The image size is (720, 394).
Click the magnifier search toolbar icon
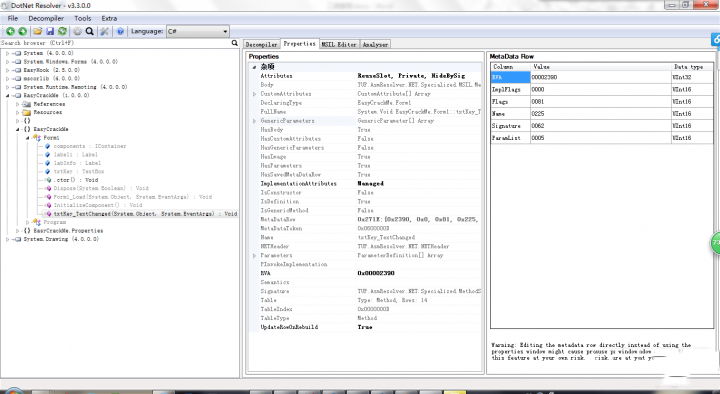pos(90,31)
